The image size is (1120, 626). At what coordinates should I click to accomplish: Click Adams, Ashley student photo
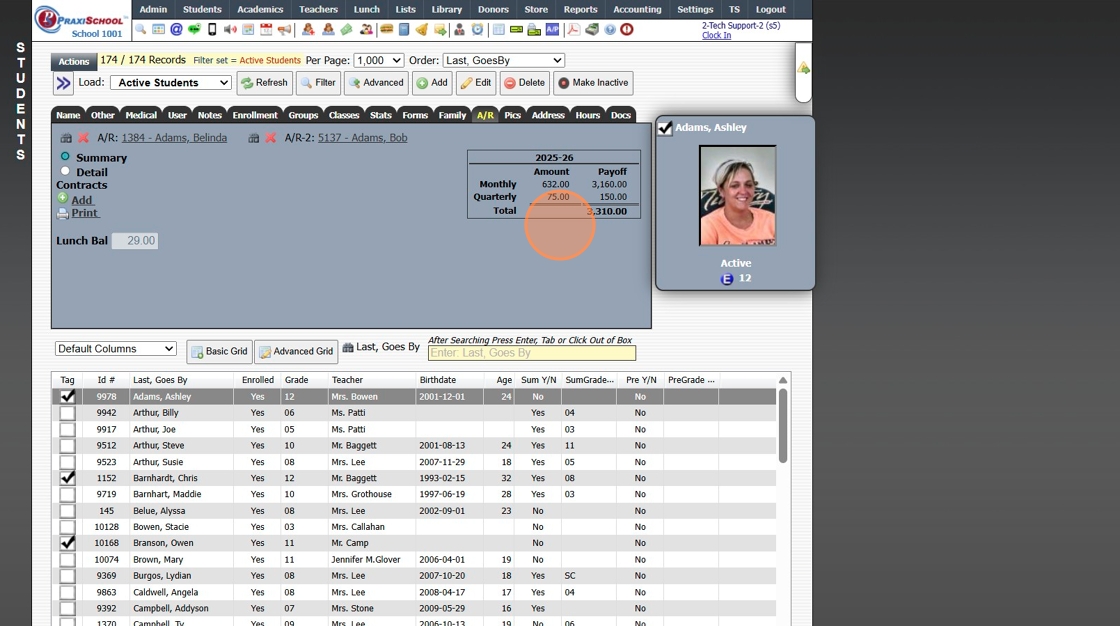click(x=737, y=196)
